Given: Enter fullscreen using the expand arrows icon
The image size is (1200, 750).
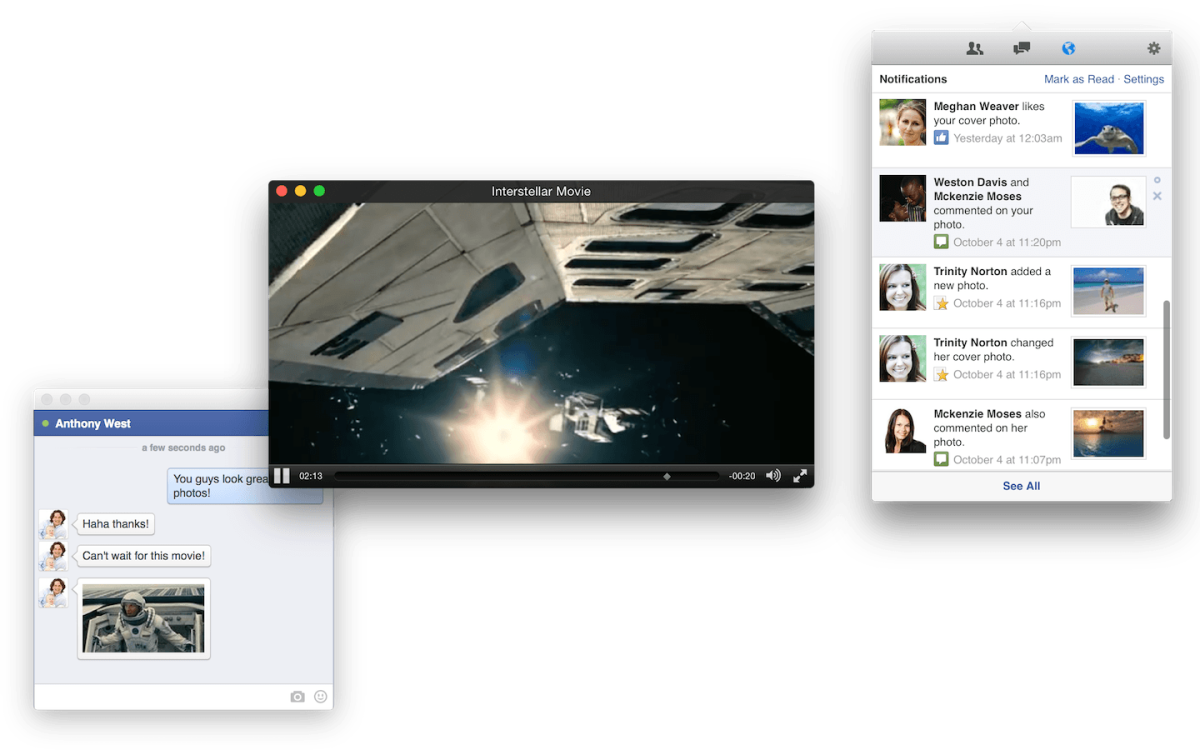Looking at the screenshot, I should (x=799, y=476).
